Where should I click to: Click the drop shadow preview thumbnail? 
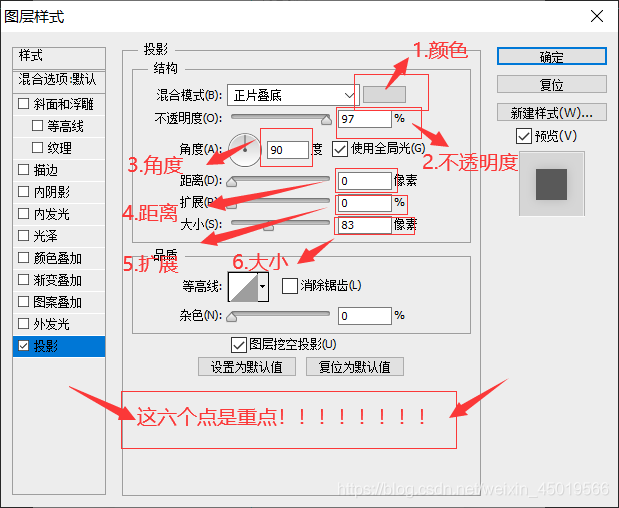551,184
